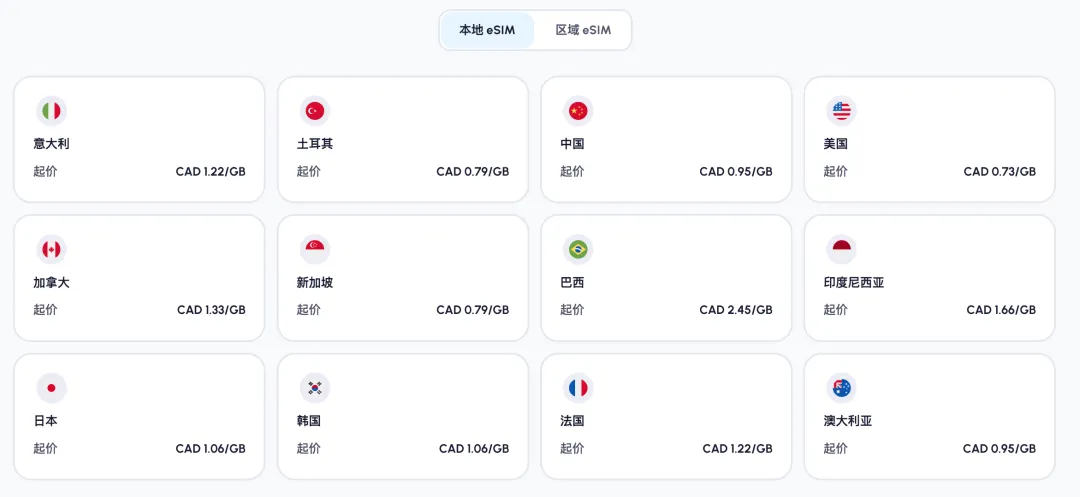
Task: Click the Canada flag icon
Action: 51,249
